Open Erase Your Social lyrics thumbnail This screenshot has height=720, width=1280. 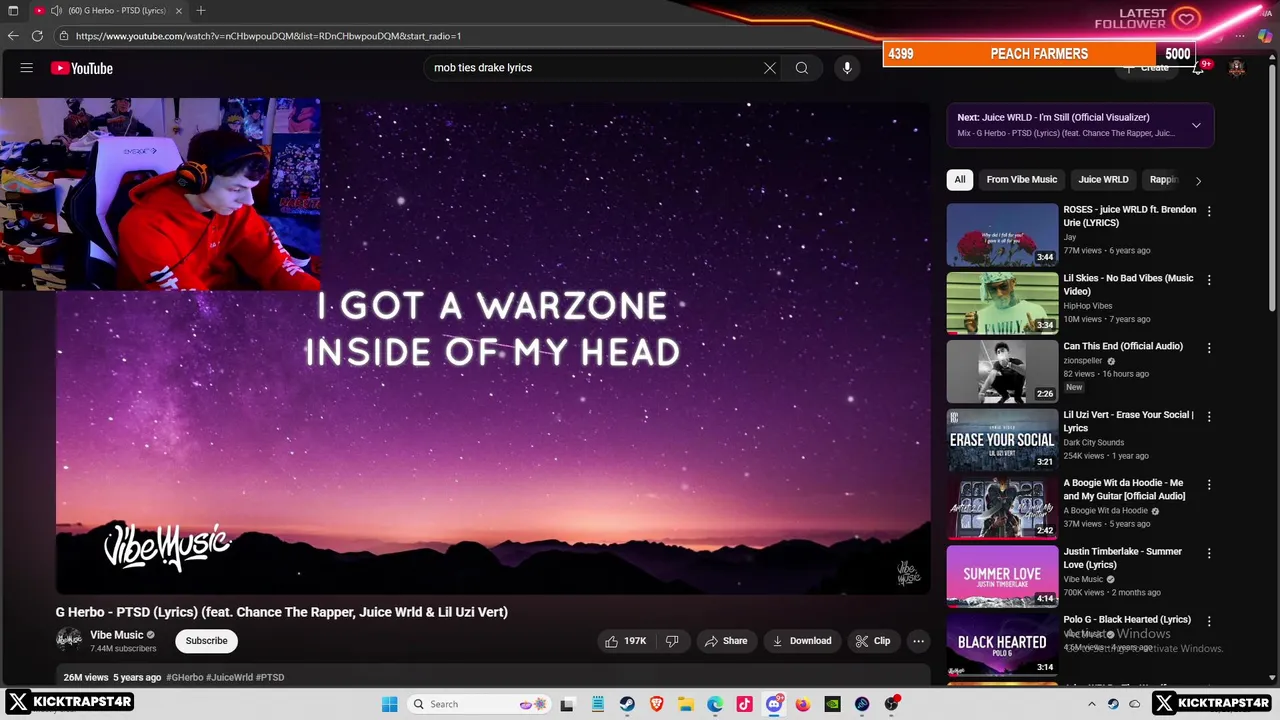1002,440
